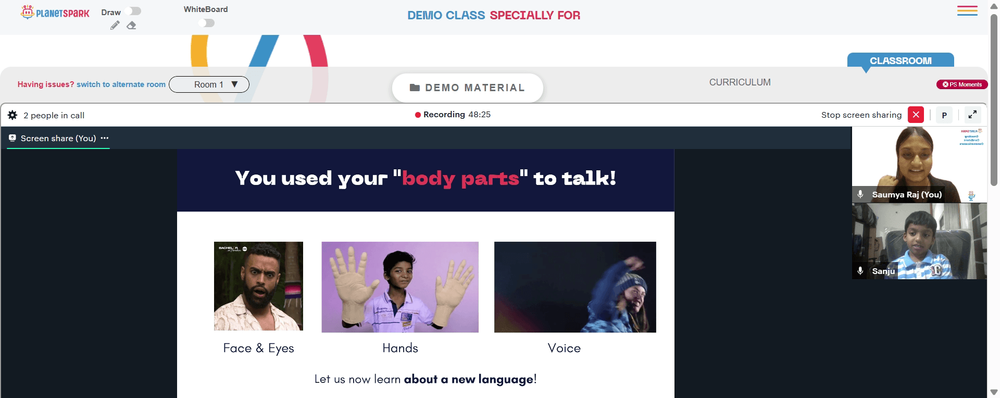Click the Voice image
The width and height of the screenshot is (1000, 398).
point(575,287)
